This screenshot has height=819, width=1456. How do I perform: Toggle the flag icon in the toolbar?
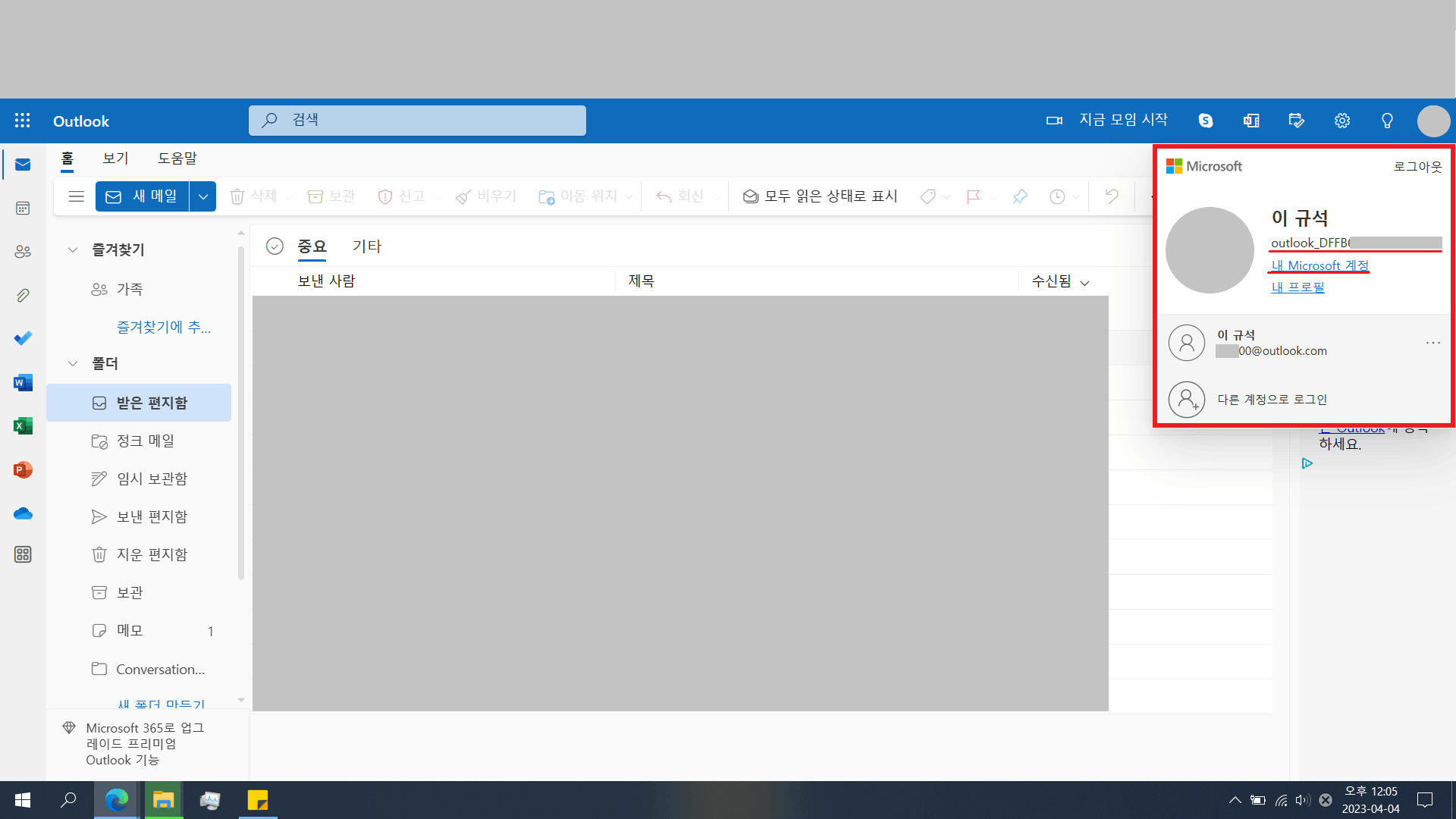pyautogui.click(x=974, y=196)
